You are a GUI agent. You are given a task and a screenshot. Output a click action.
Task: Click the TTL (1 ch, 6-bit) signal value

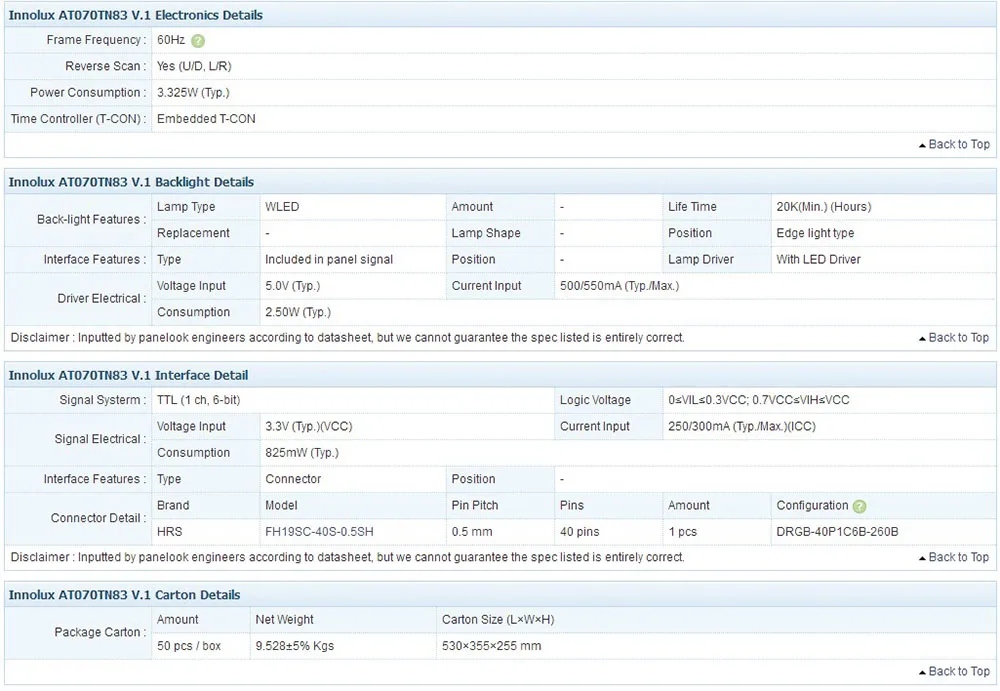[198, 401]
